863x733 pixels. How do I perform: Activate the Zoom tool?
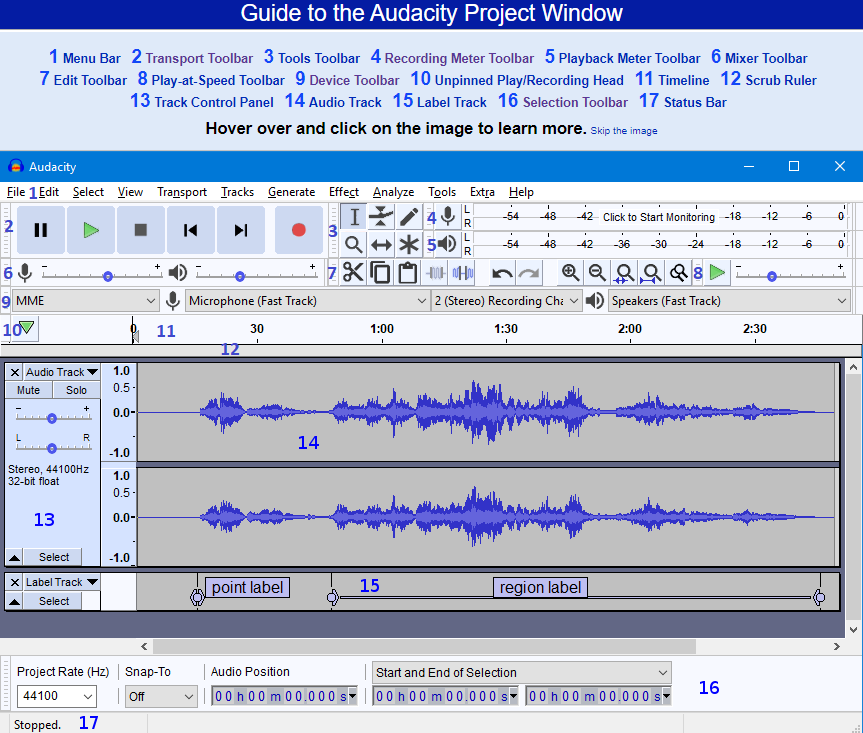(x=352, y=244)
